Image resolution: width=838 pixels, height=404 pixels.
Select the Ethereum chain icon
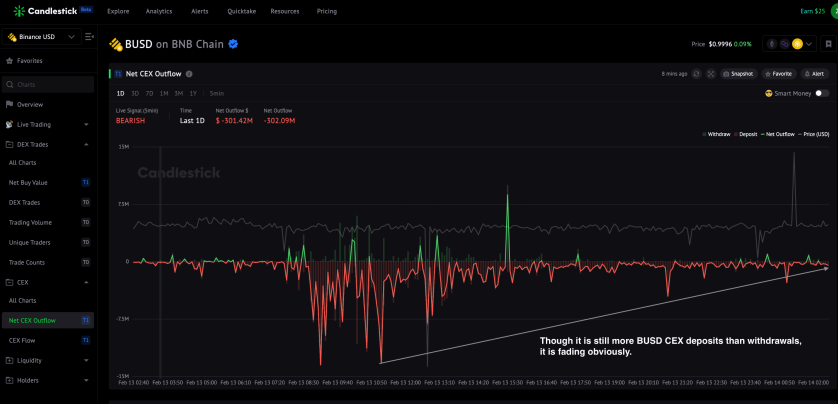(772, 44)
